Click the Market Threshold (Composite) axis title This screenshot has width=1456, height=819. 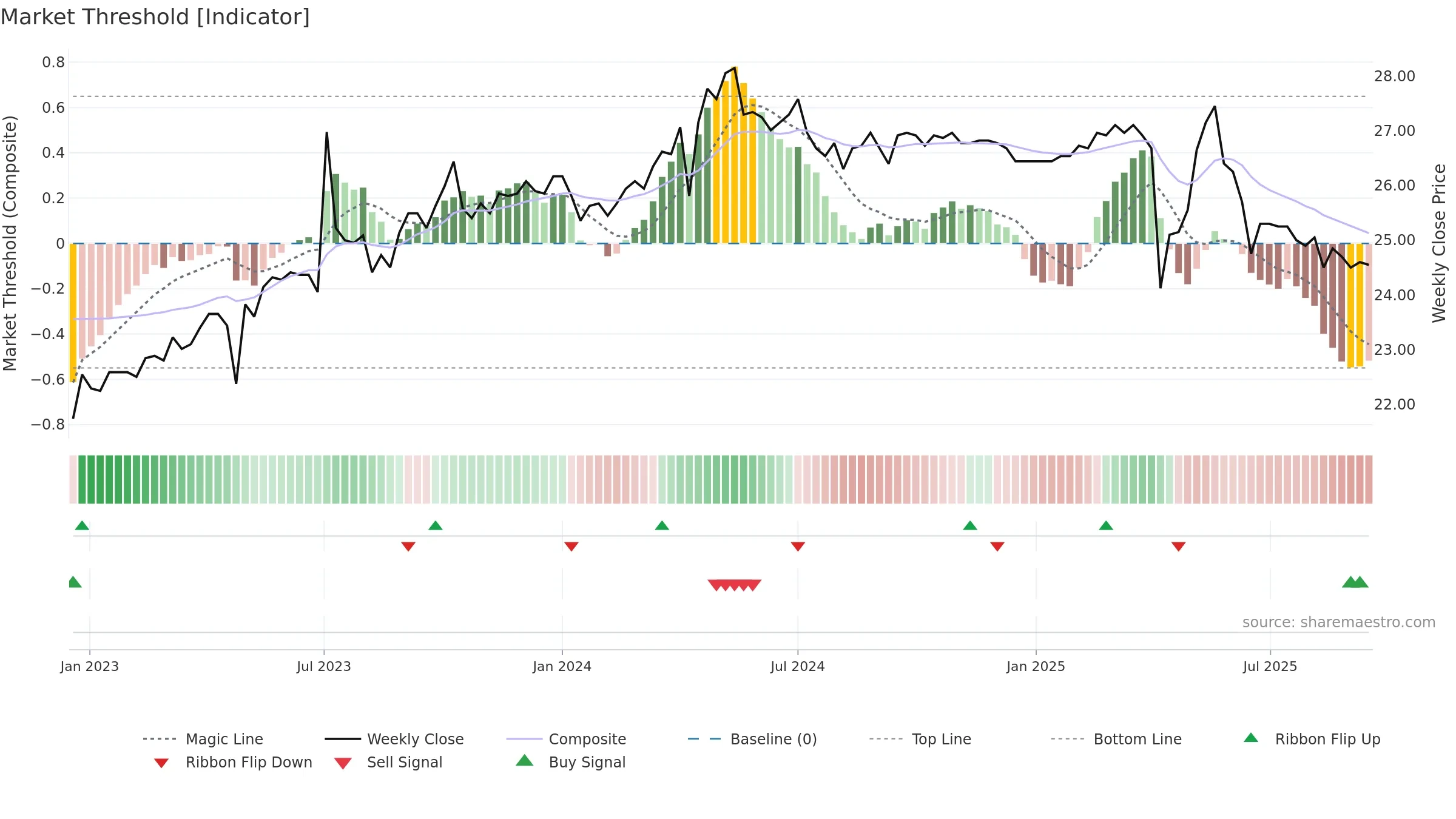coord(10,243)
